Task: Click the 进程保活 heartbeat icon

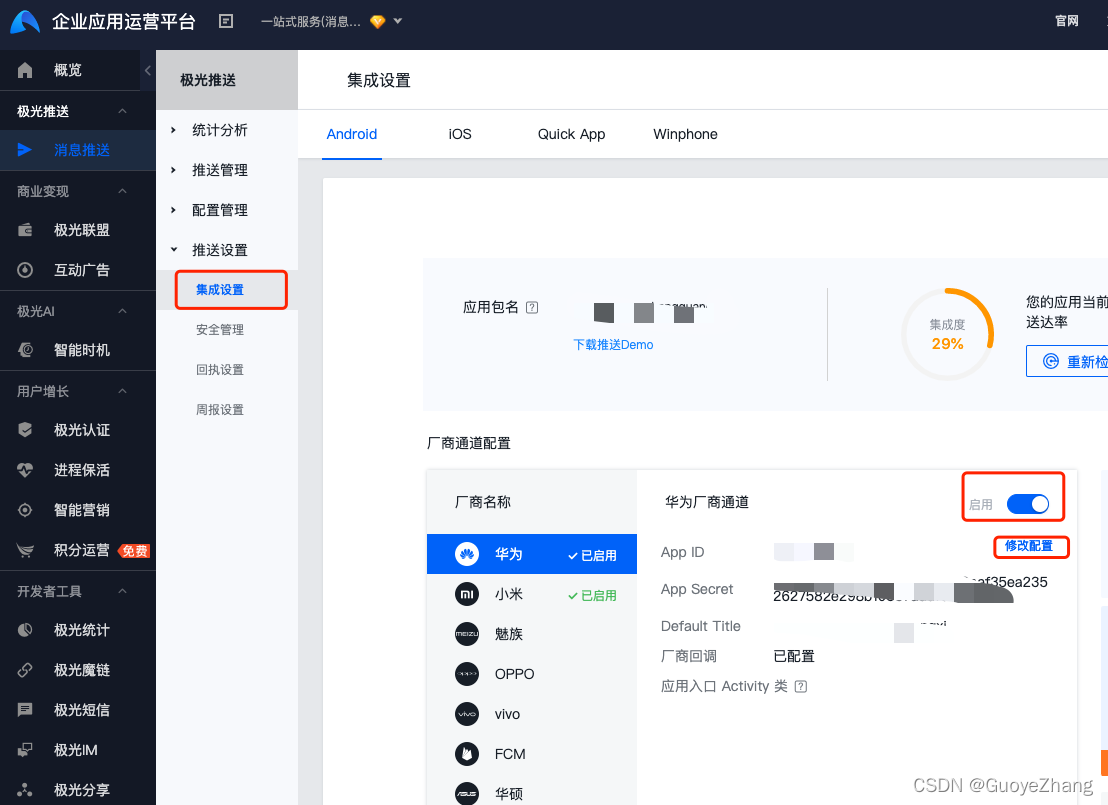Action: pyautogui.click(x=25, y=470)
